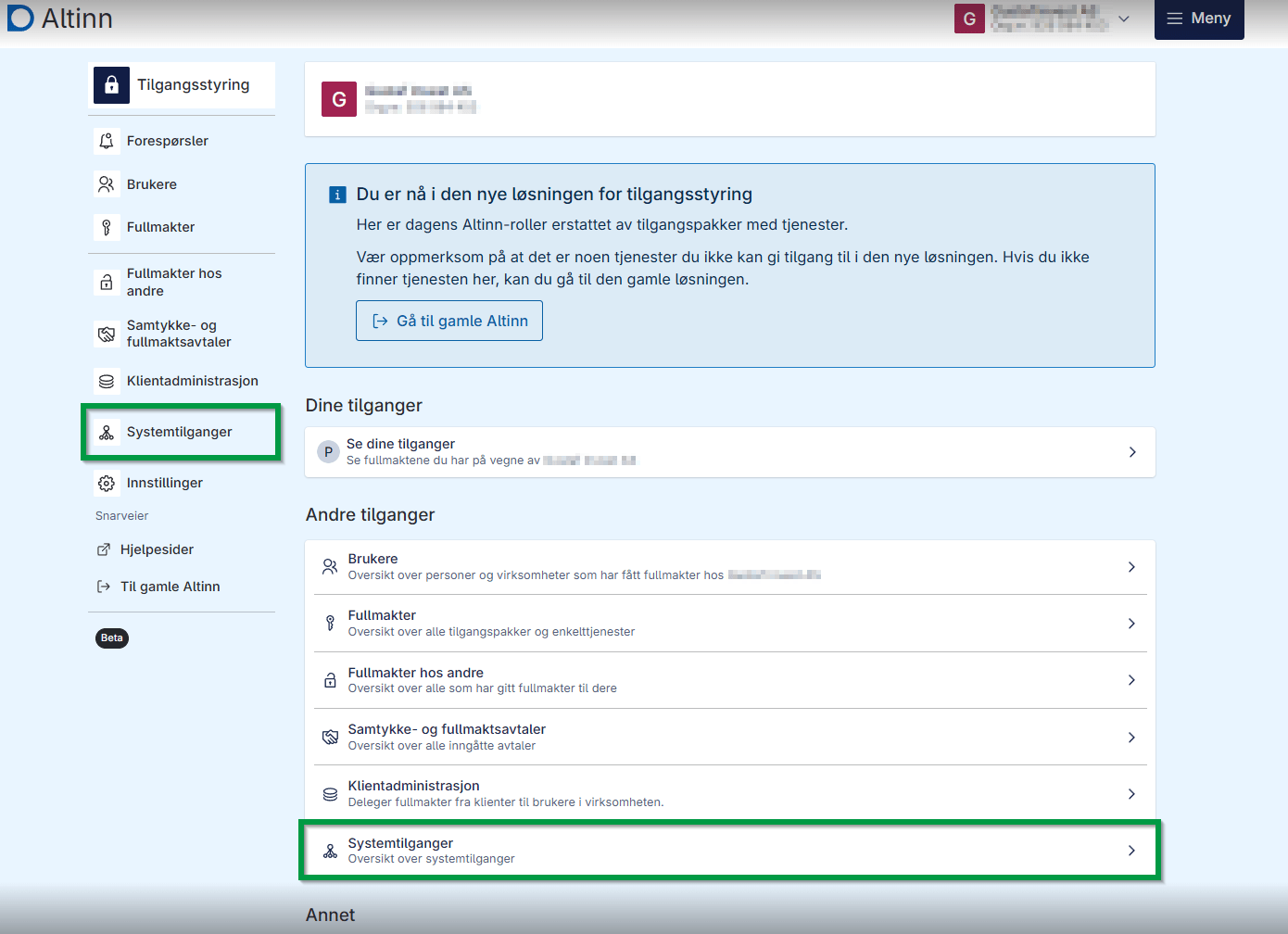Click the hamburger icon in Meny button
Screen dimensions: 1288x934
coord(1174,19)
